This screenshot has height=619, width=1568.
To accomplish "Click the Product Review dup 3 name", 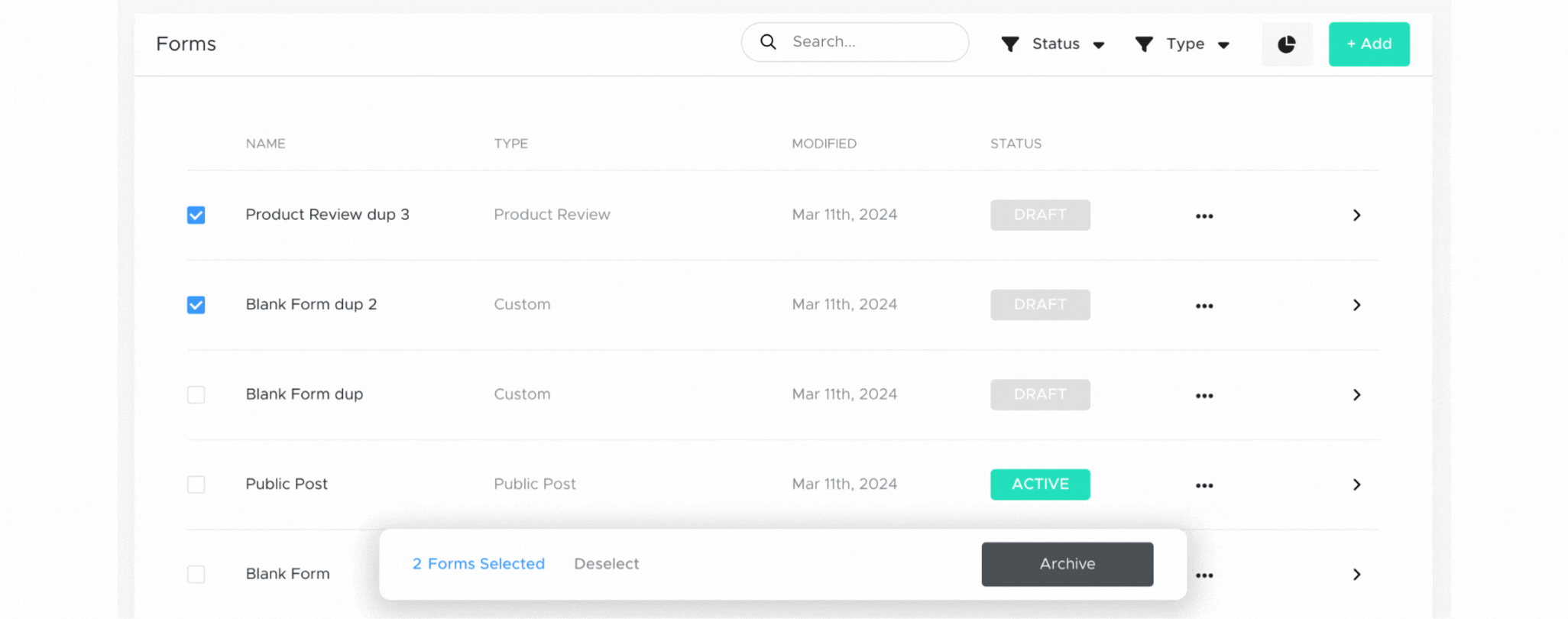I will pos(328,215).
